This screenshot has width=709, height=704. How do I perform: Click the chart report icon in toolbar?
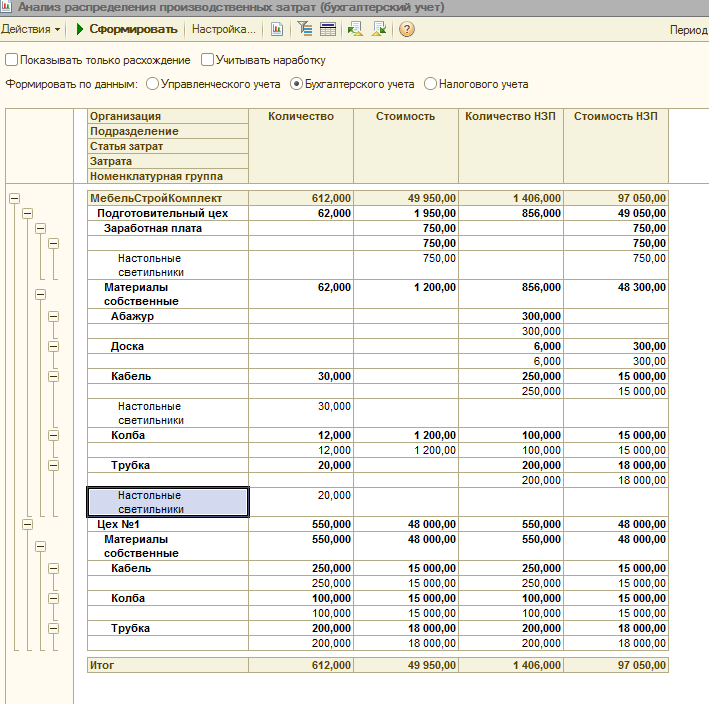pos(277,29)
